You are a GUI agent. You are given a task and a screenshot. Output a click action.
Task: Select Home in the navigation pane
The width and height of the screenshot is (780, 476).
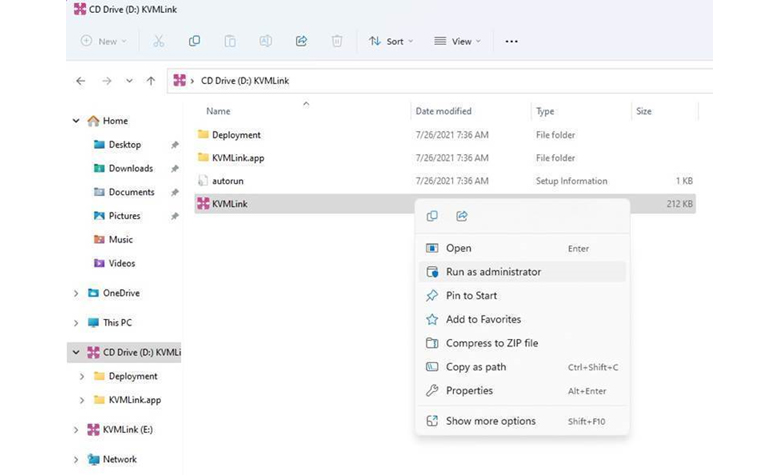tap(115, 120)
